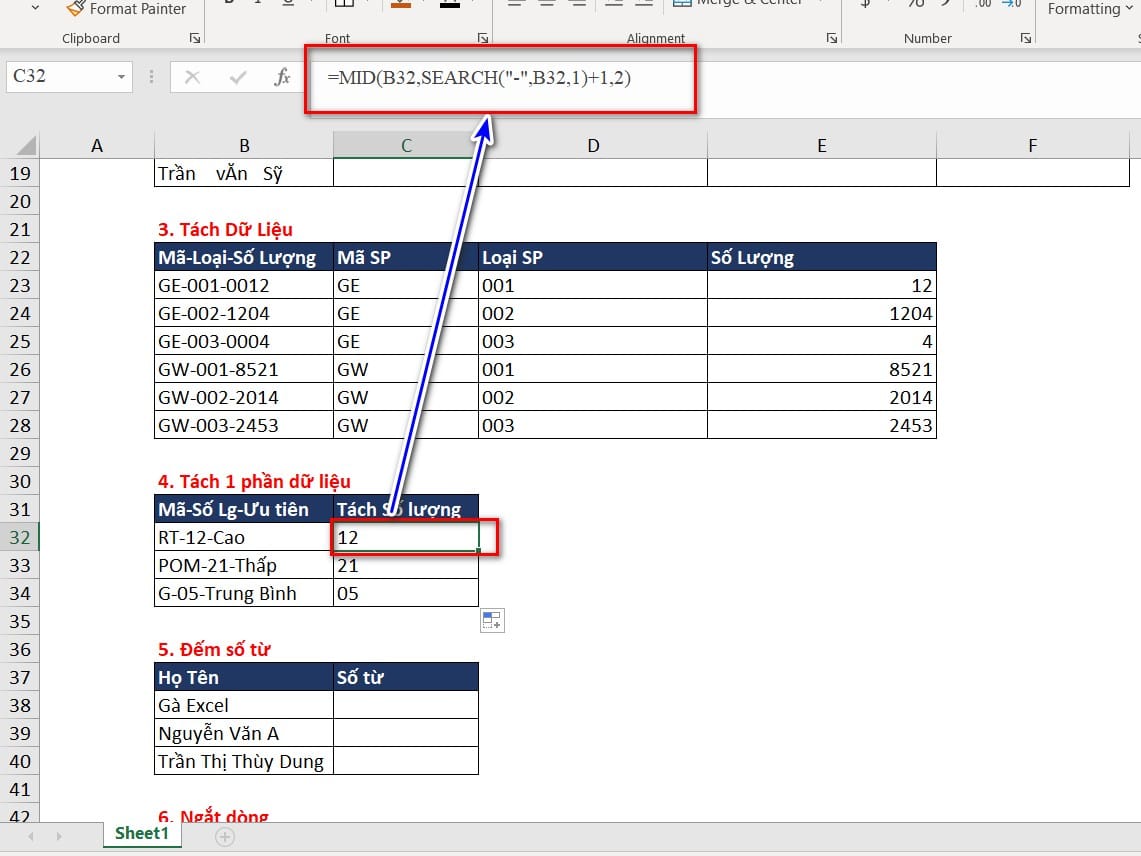Viewport: 1141px width, 856px height.
Task: Open the Font settings dialog launcher
Action: pyautogui.click(x=482, y=38)
